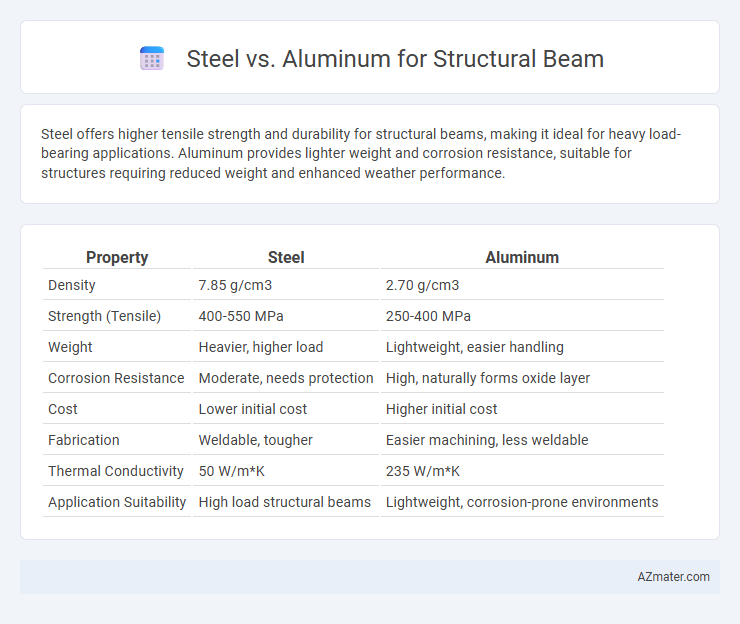Open the AZmater.com footer link
This screenshot has height=624, width=740.
[x=673, y=577]
